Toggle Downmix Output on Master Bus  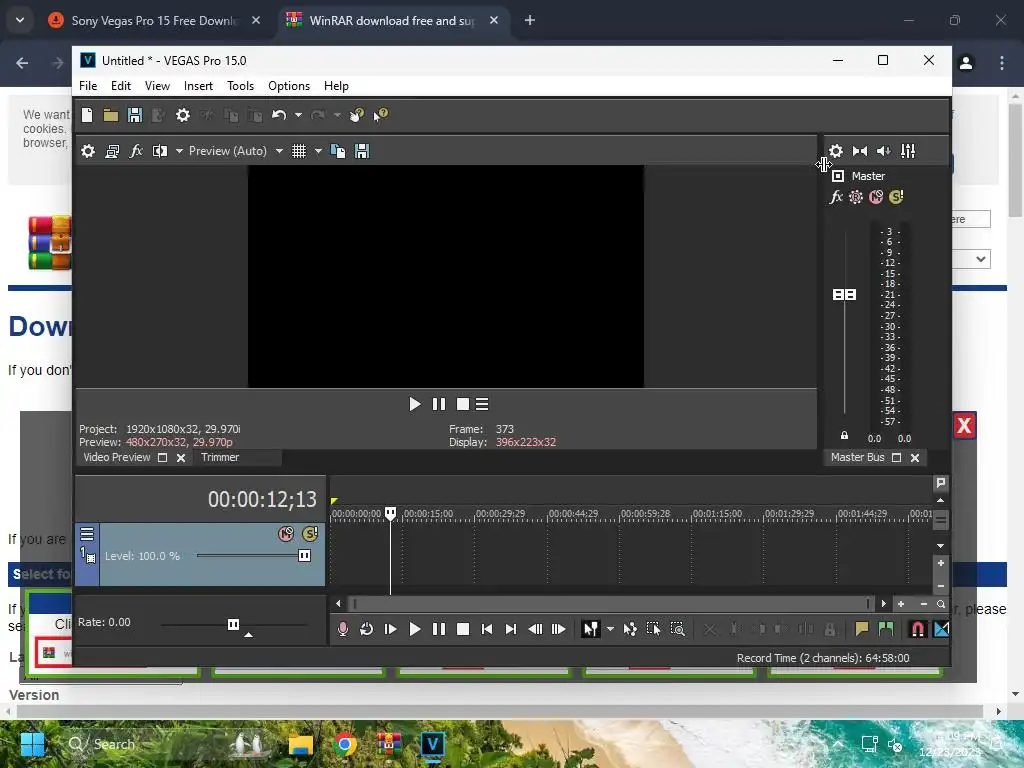[860, 152]
